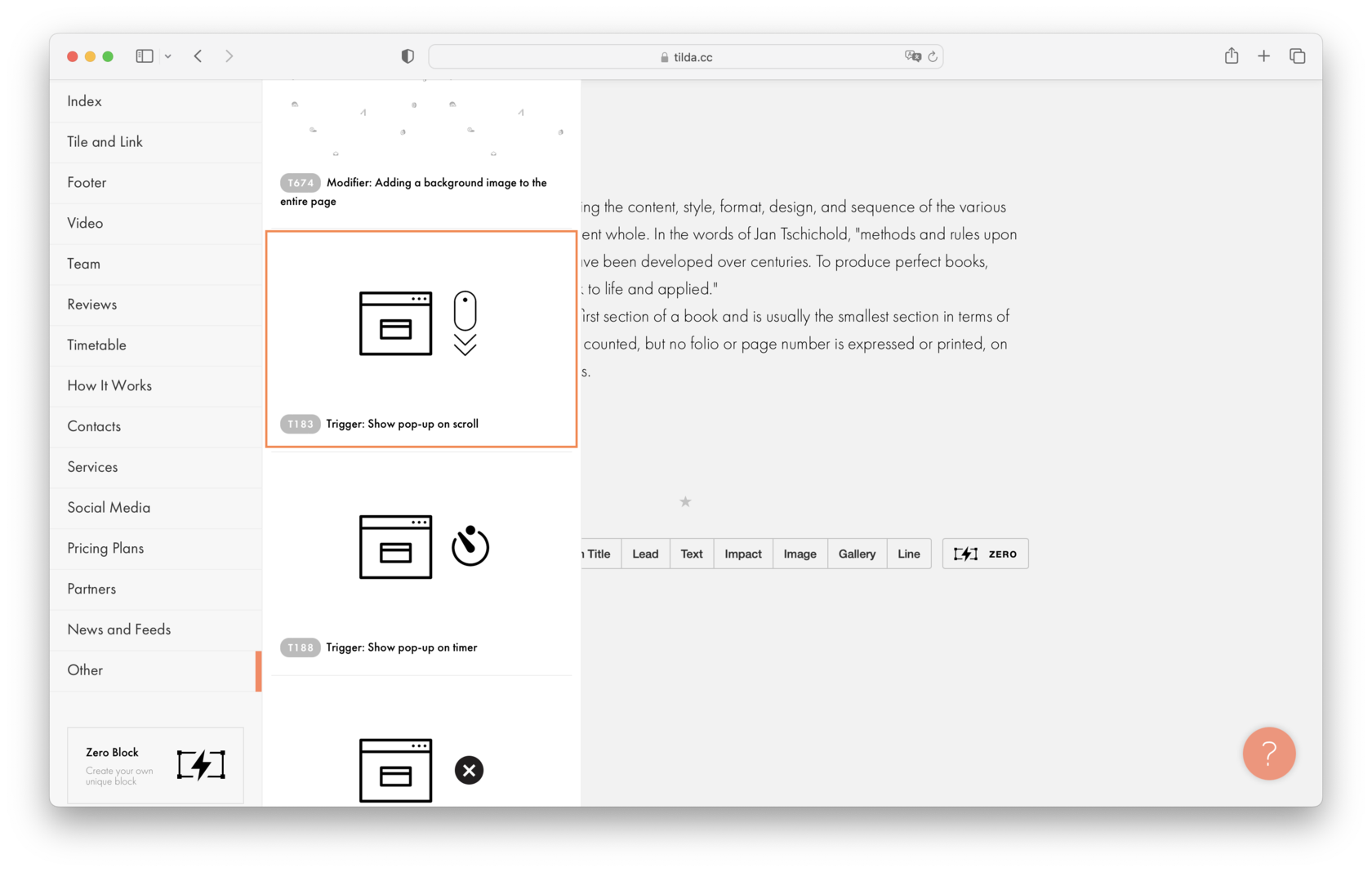Insert a Gallery quick block
1372x872 pixels.
857,554
